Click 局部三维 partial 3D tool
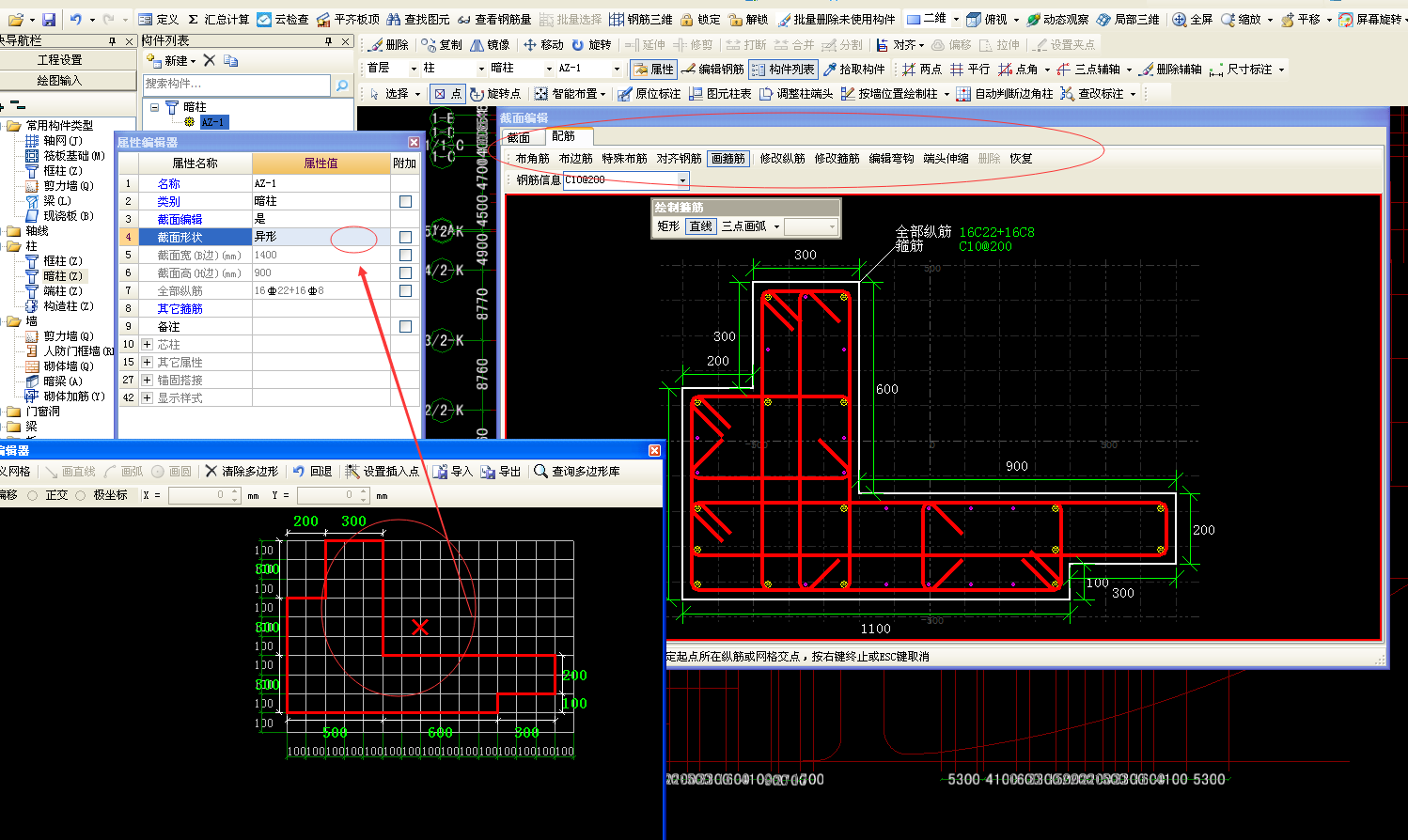 [x=1128, y=19]
